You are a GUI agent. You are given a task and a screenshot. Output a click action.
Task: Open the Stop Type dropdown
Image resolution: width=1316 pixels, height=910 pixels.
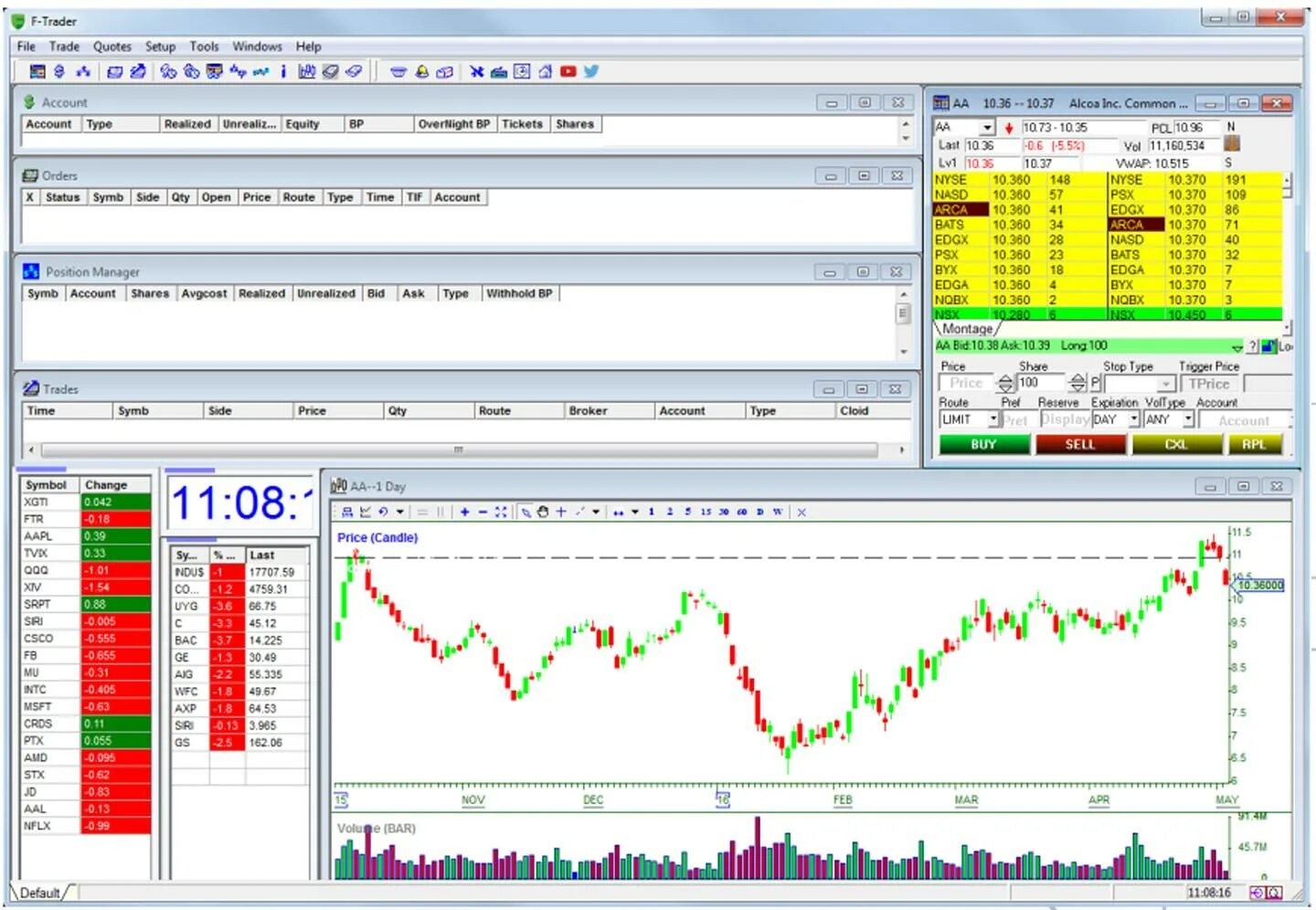(1166, 384)
